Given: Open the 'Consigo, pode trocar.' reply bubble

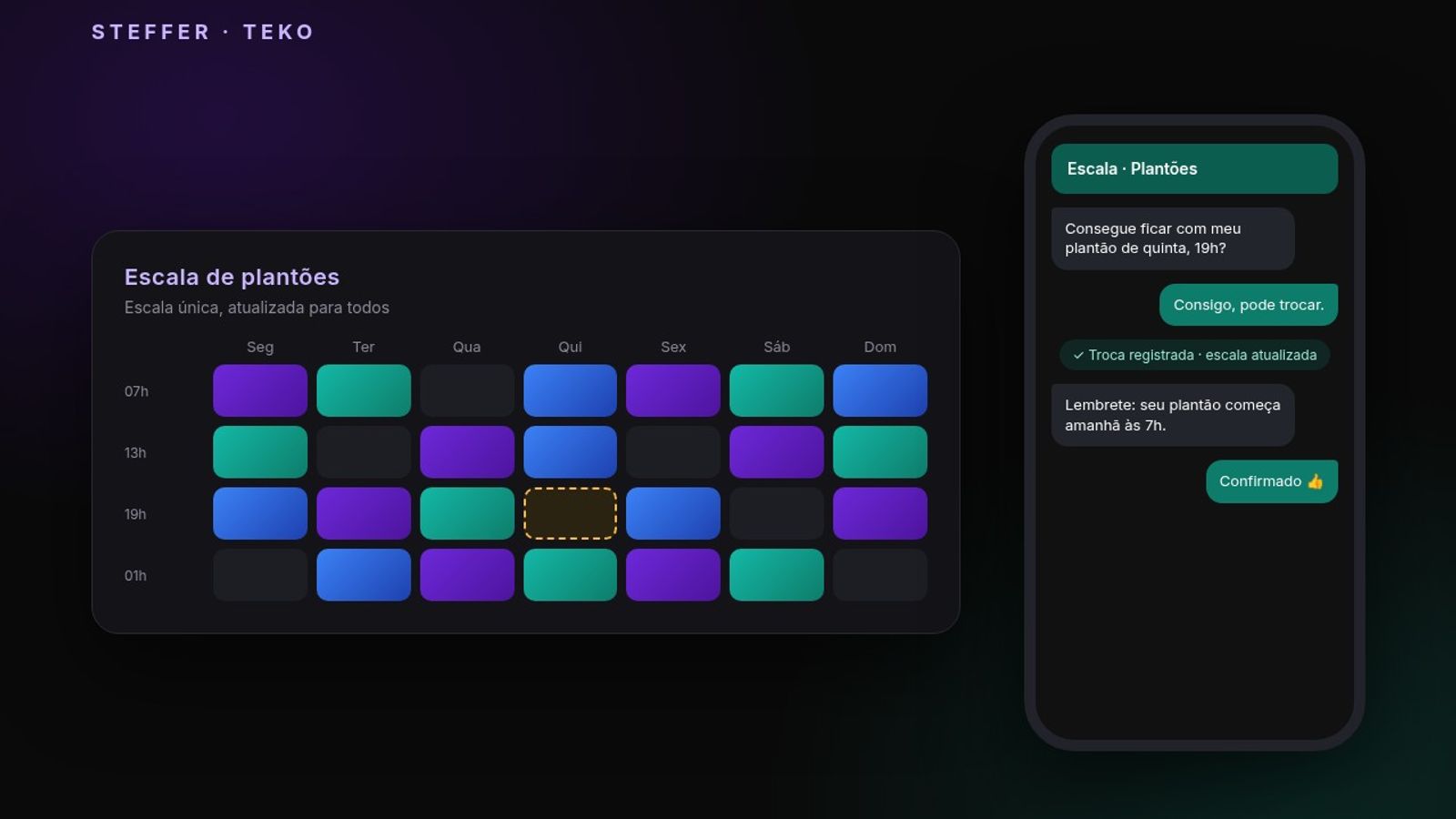Looking at the screenshot, I should coord(1249,305).
